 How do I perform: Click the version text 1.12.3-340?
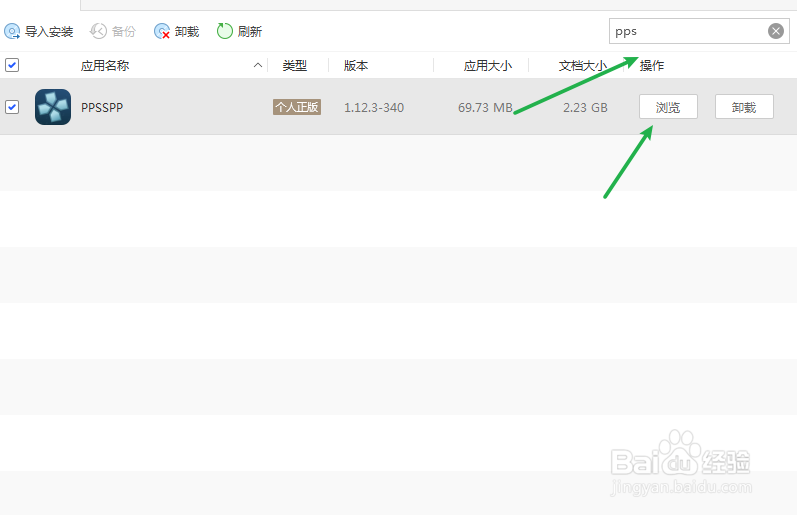(374, 108)
